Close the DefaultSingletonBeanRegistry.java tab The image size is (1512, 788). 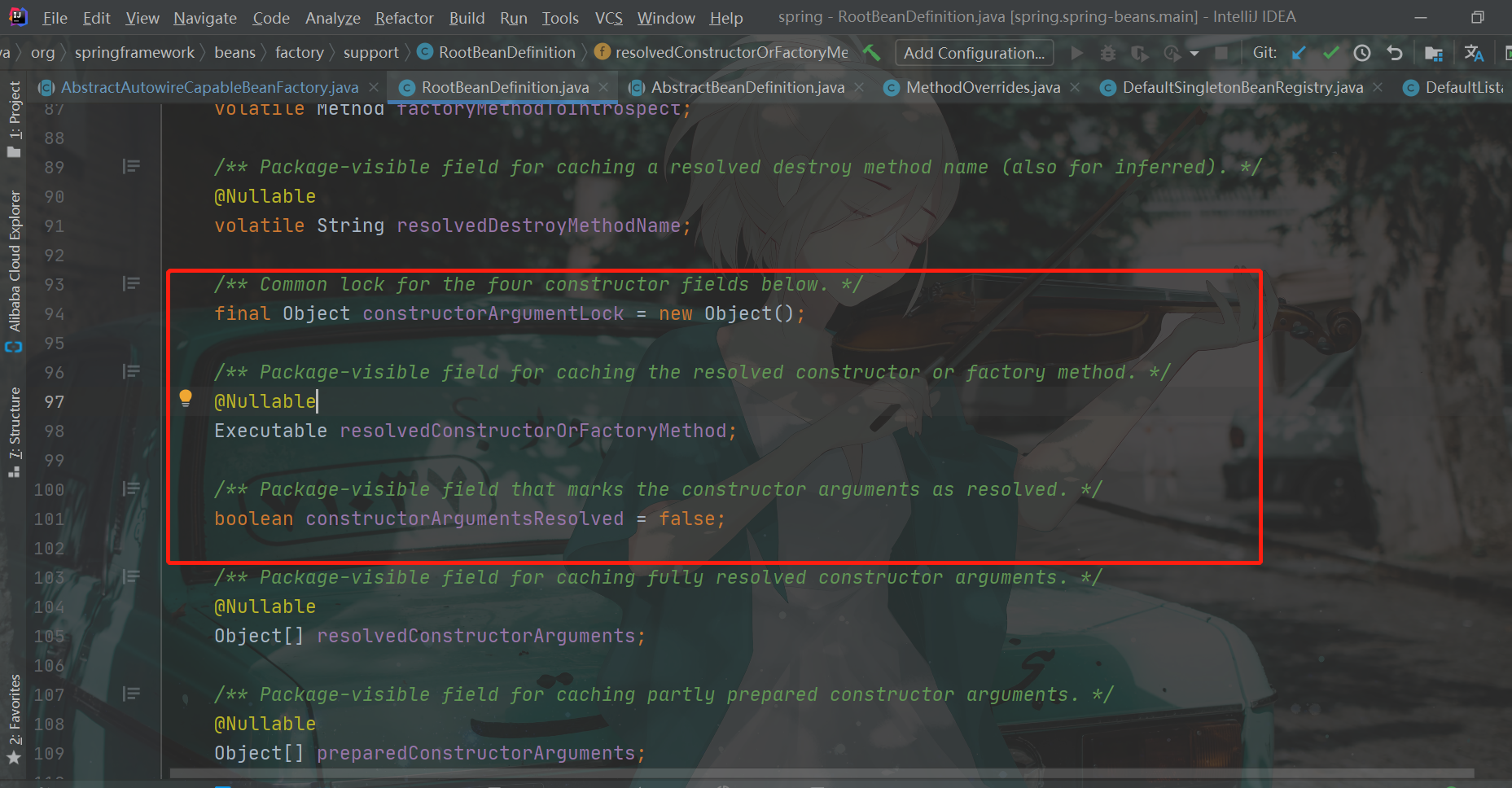1378,87
